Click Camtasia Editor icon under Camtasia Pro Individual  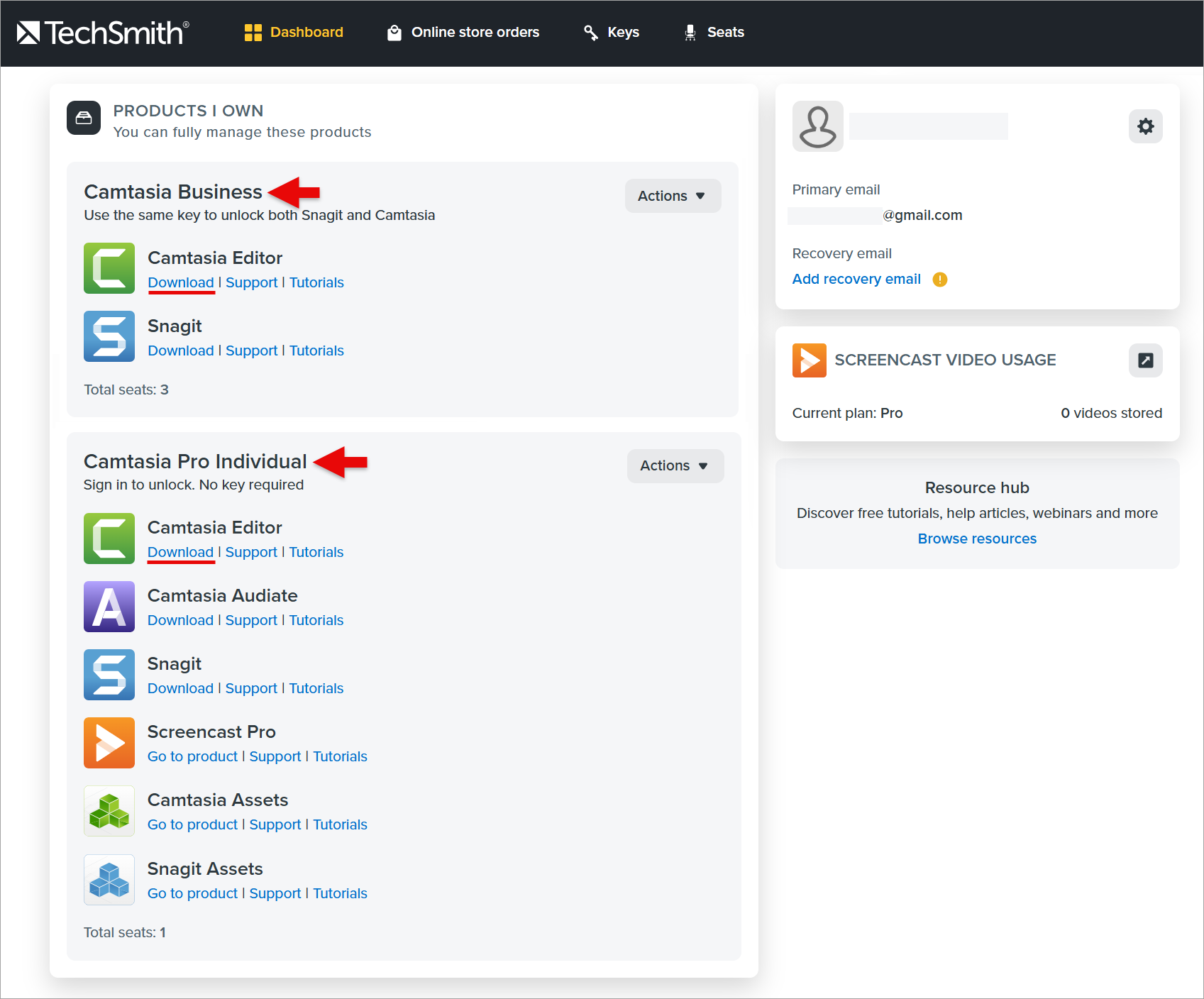click(109, 539)
